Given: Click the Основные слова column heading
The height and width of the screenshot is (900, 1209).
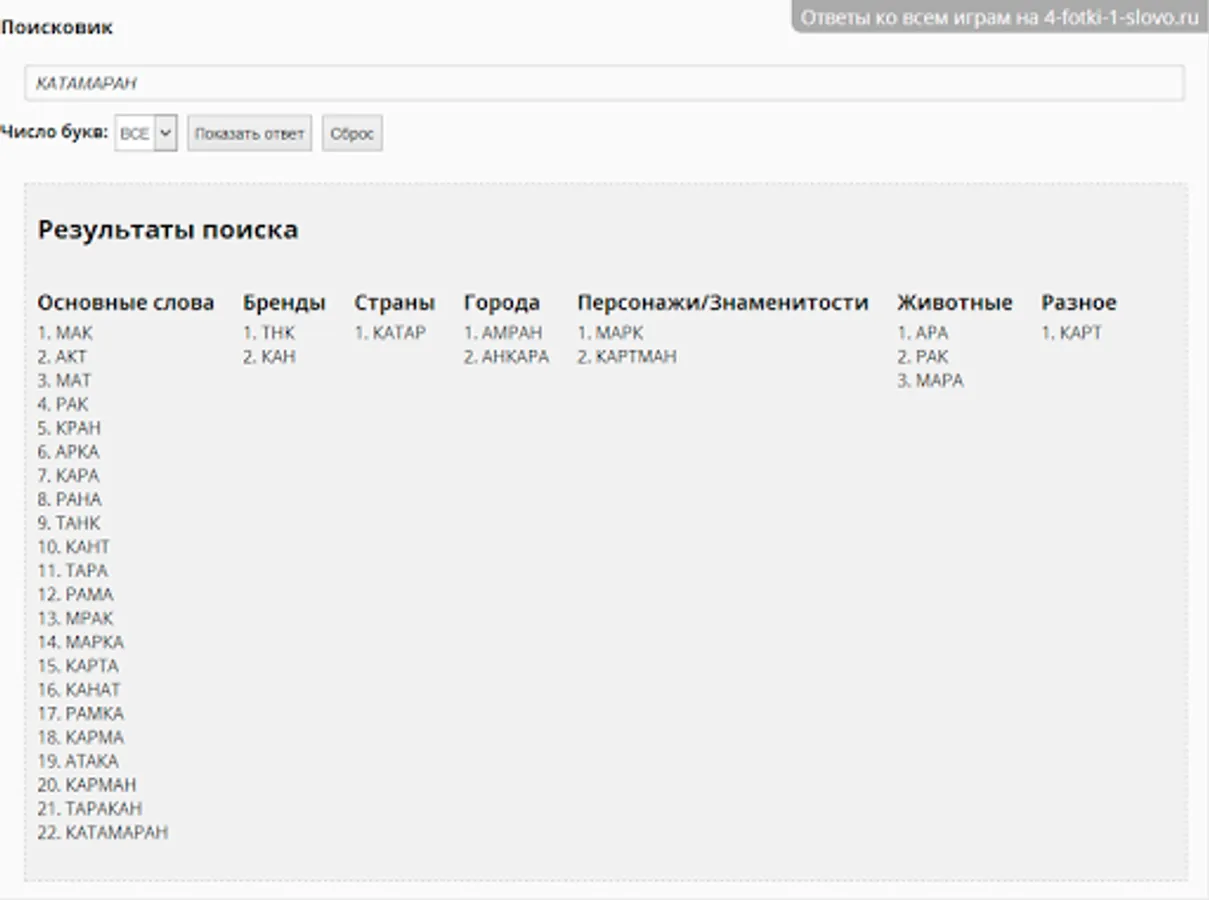Looking at the screenshot, I should (x=126, y=303).
